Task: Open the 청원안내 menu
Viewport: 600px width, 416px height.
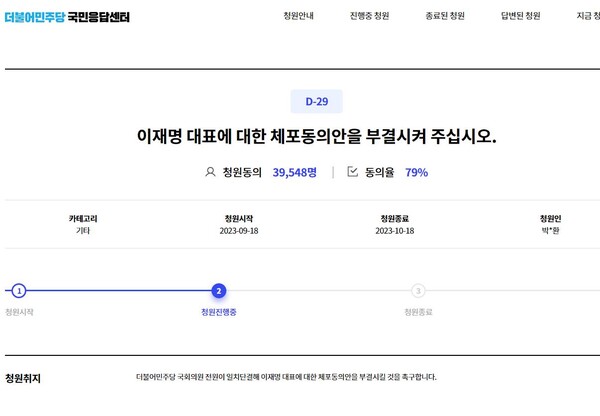Action: [299, 17]
